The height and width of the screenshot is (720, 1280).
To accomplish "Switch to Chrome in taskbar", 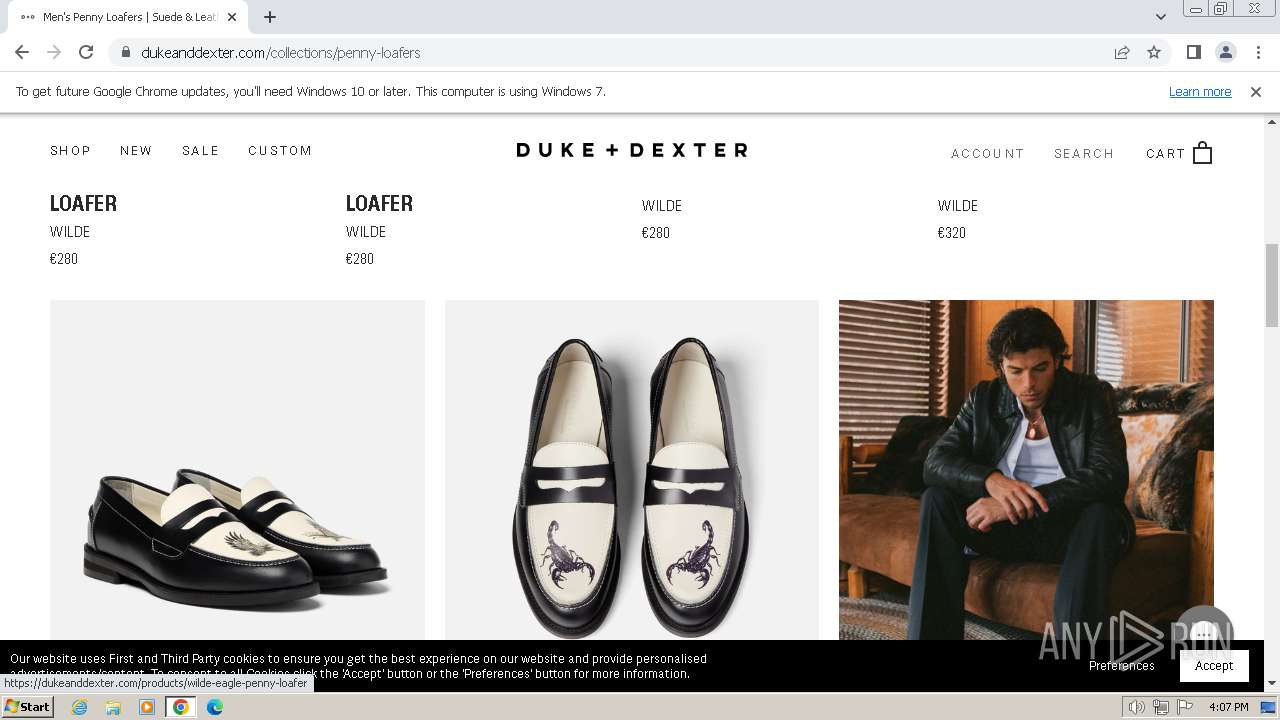I will coord(181,707).
